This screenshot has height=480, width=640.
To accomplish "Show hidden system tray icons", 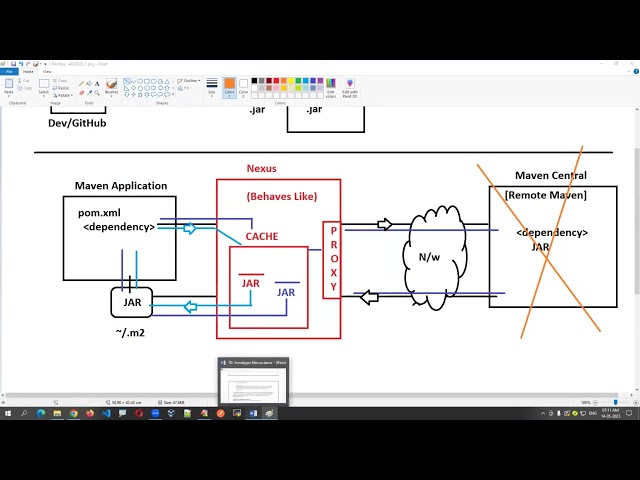I will click(x=543, y=413).
